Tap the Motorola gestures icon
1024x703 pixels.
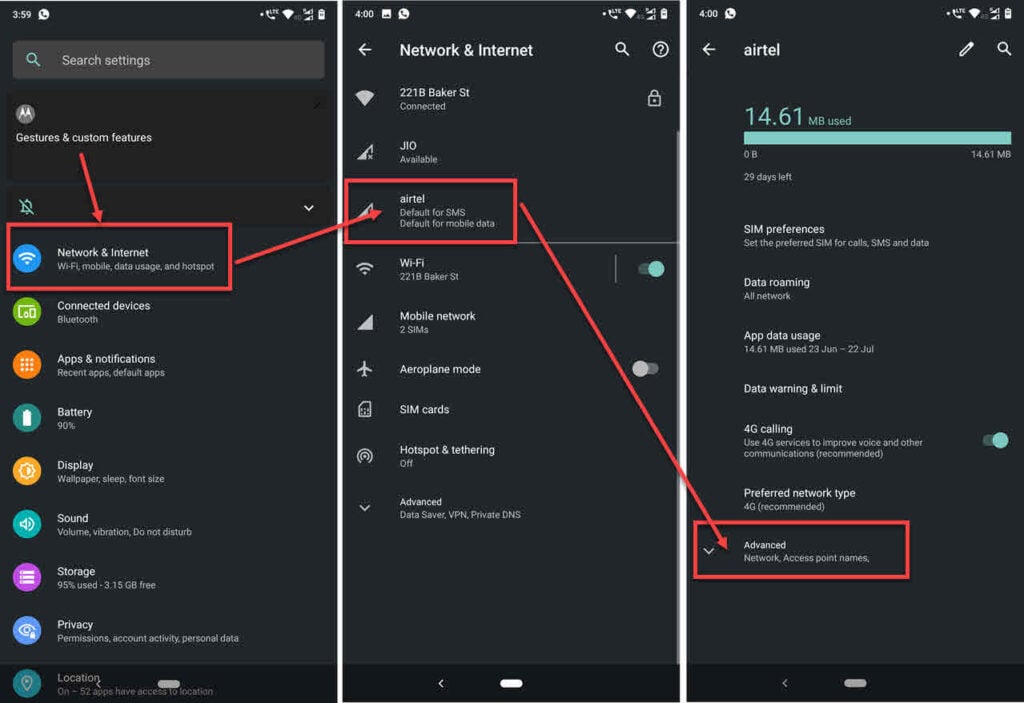pos(25,114)
